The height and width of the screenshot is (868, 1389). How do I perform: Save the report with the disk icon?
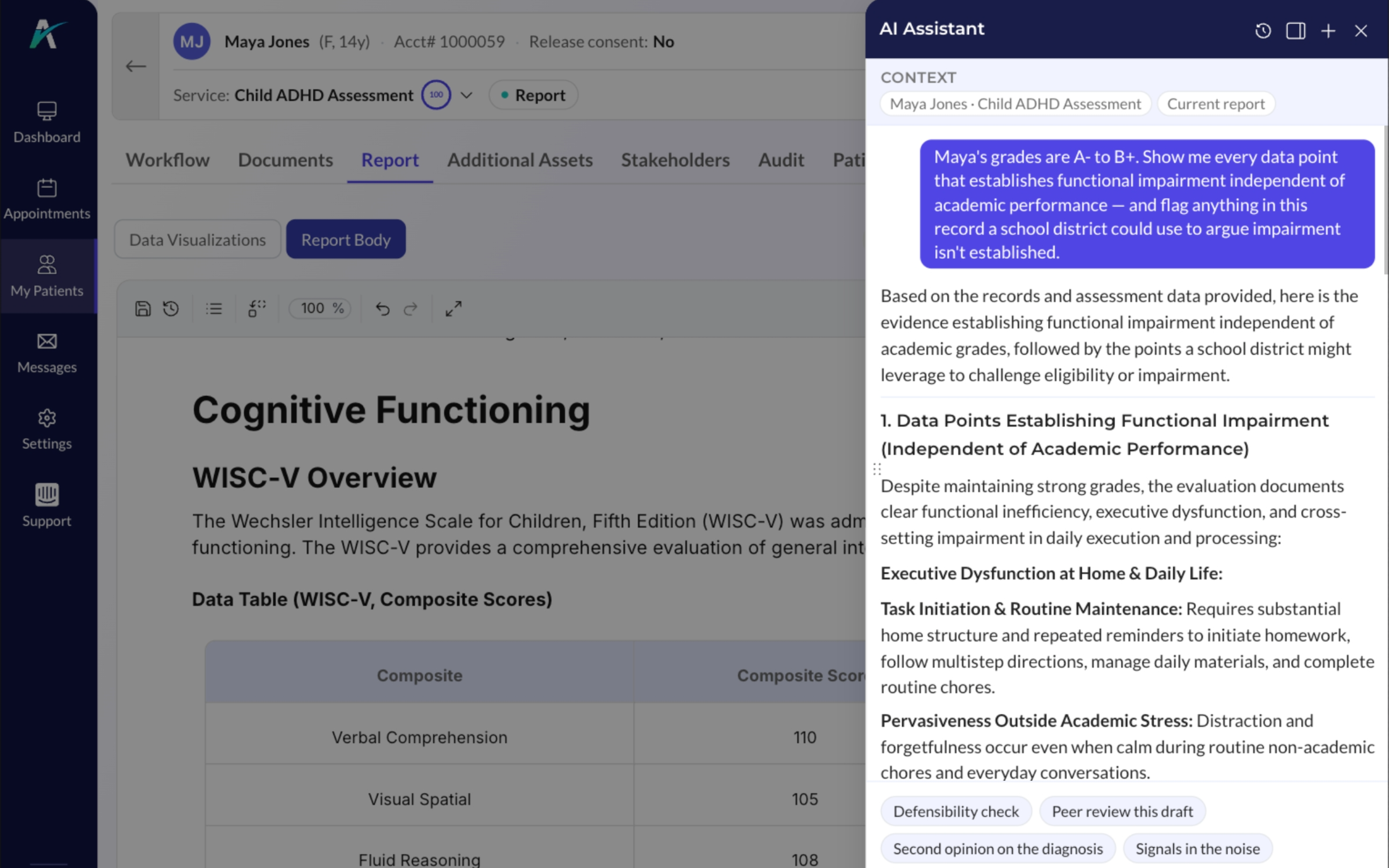pyautogui.click(x=143, y=309)
